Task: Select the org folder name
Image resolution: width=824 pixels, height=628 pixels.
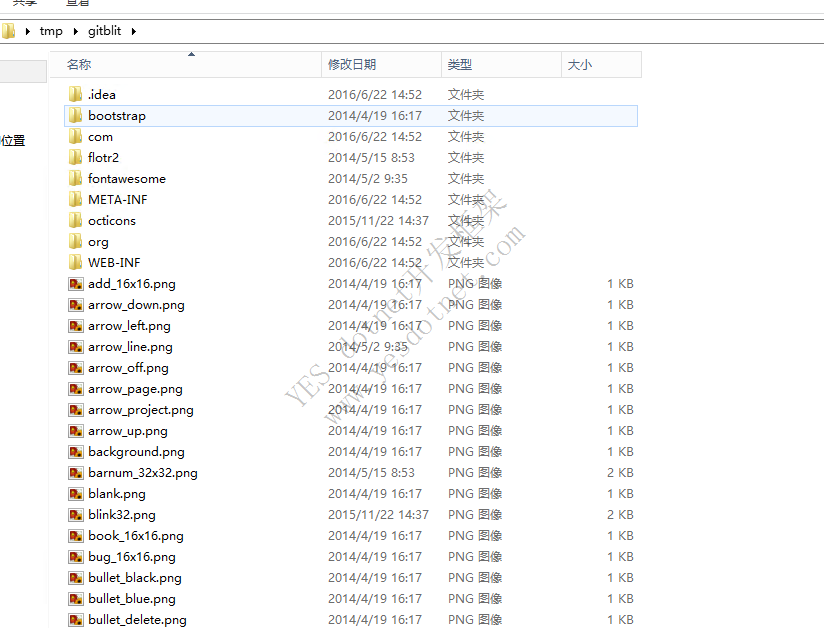Action: 98,242
